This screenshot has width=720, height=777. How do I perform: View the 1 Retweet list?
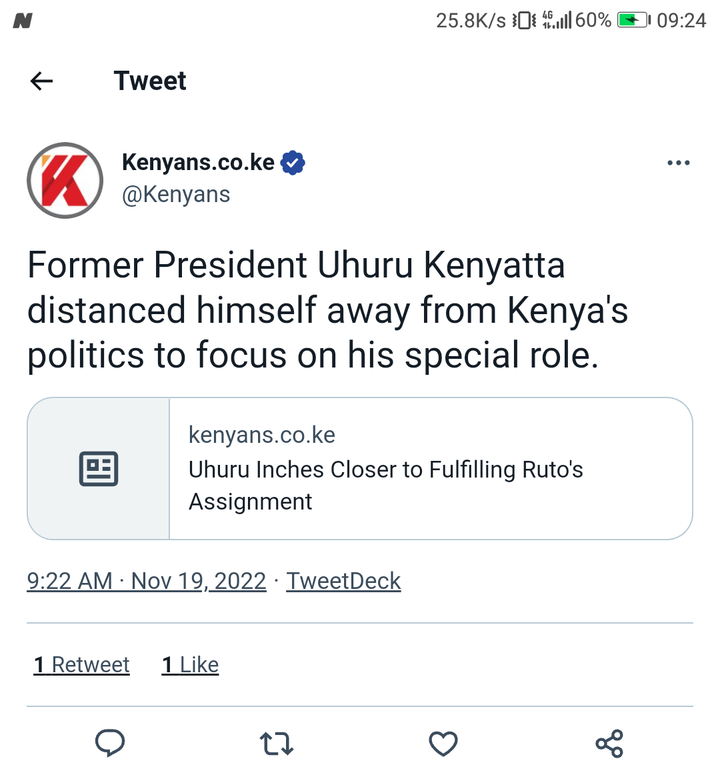(x=82, y=665)
